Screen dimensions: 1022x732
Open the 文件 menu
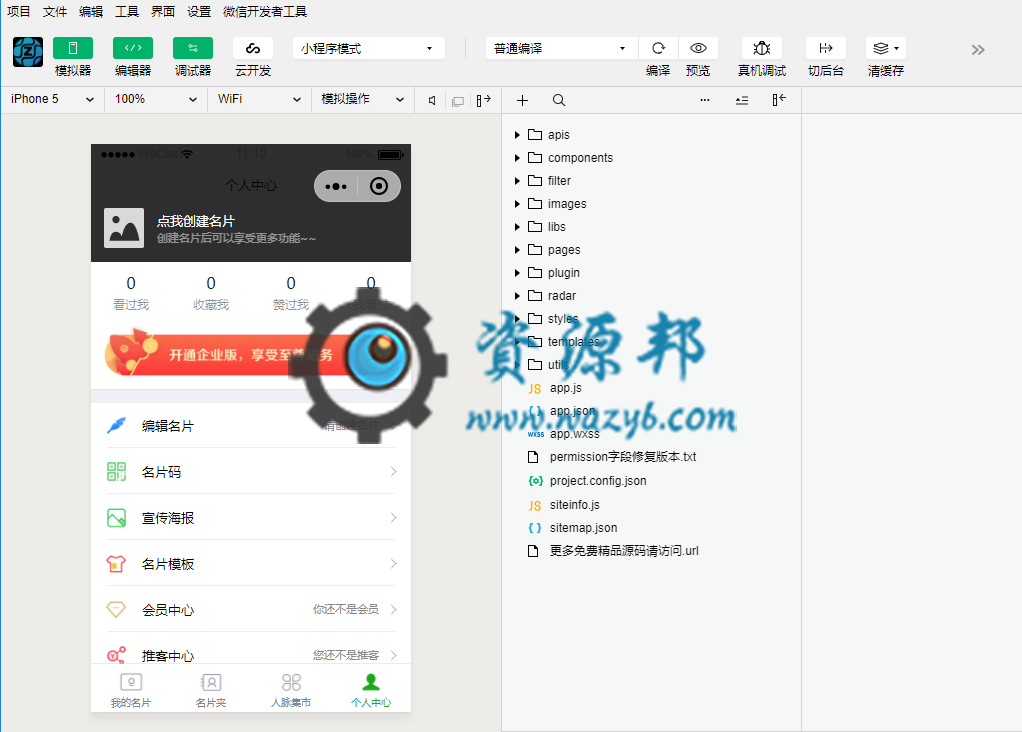pos(55,11)
